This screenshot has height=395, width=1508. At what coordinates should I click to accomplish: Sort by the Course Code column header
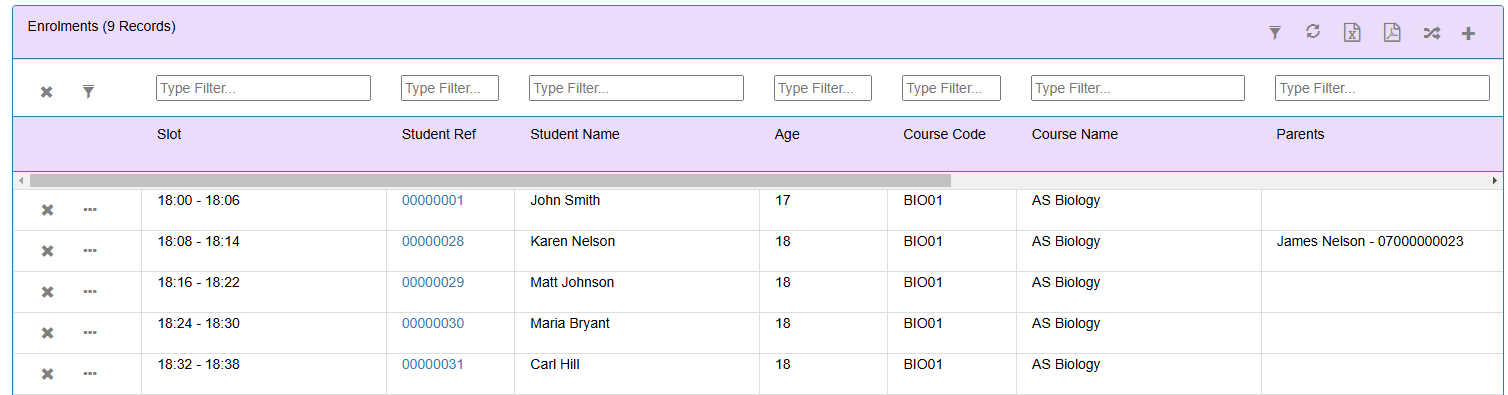click(x=944, y=134)
